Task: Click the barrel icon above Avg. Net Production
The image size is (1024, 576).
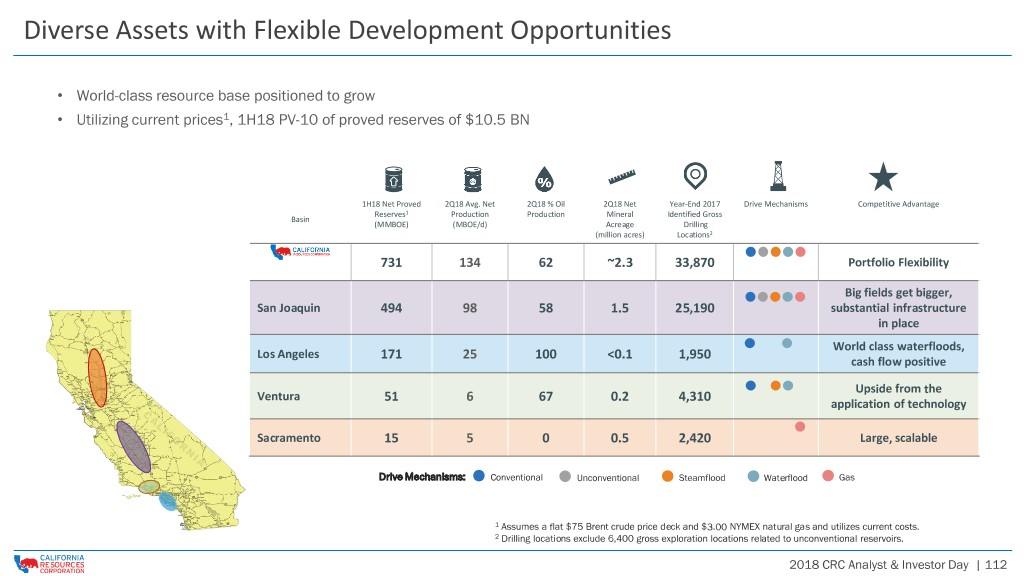Action: tap(472, 178)
